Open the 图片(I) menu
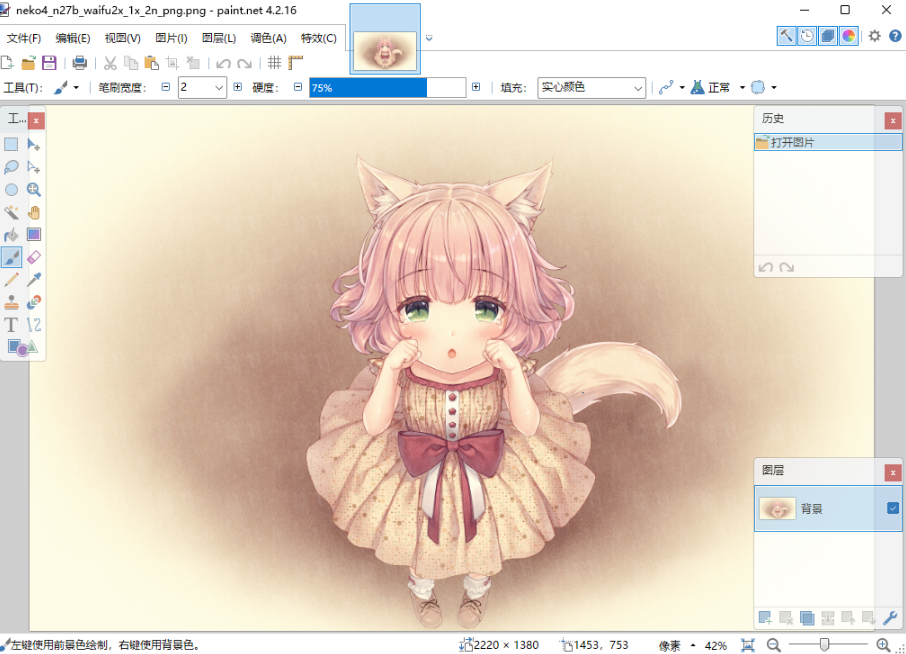The width and height of the screenshot is (906, 654). (172, 38)
